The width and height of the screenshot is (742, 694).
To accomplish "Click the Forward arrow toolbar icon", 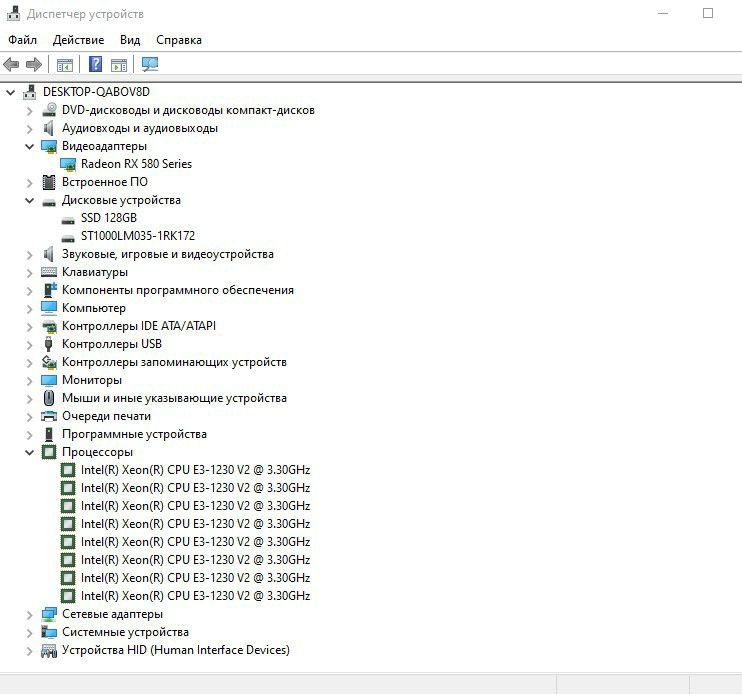I will coord(34,64).
